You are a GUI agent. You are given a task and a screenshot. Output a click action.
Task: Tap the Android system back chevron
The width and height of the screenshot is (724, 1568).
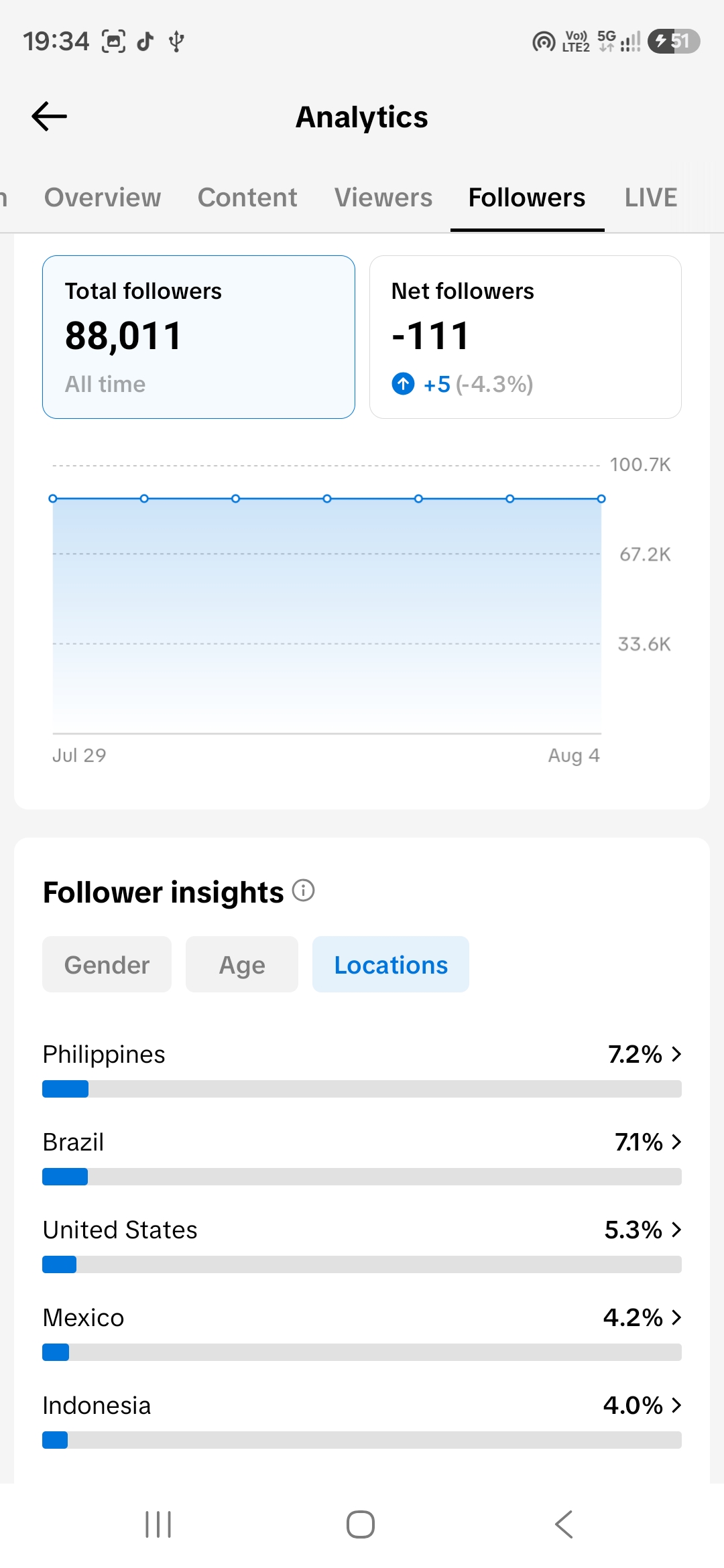(x=564, y=1524)
